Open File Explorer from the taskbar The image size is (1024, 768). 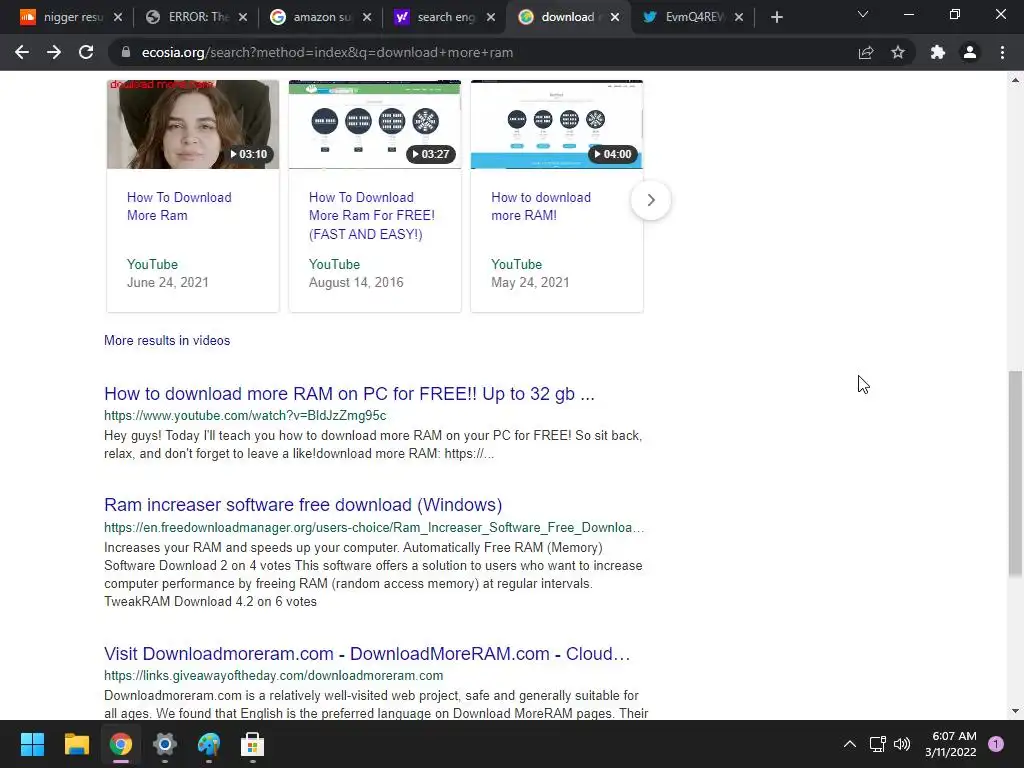(x=76, y=744)
